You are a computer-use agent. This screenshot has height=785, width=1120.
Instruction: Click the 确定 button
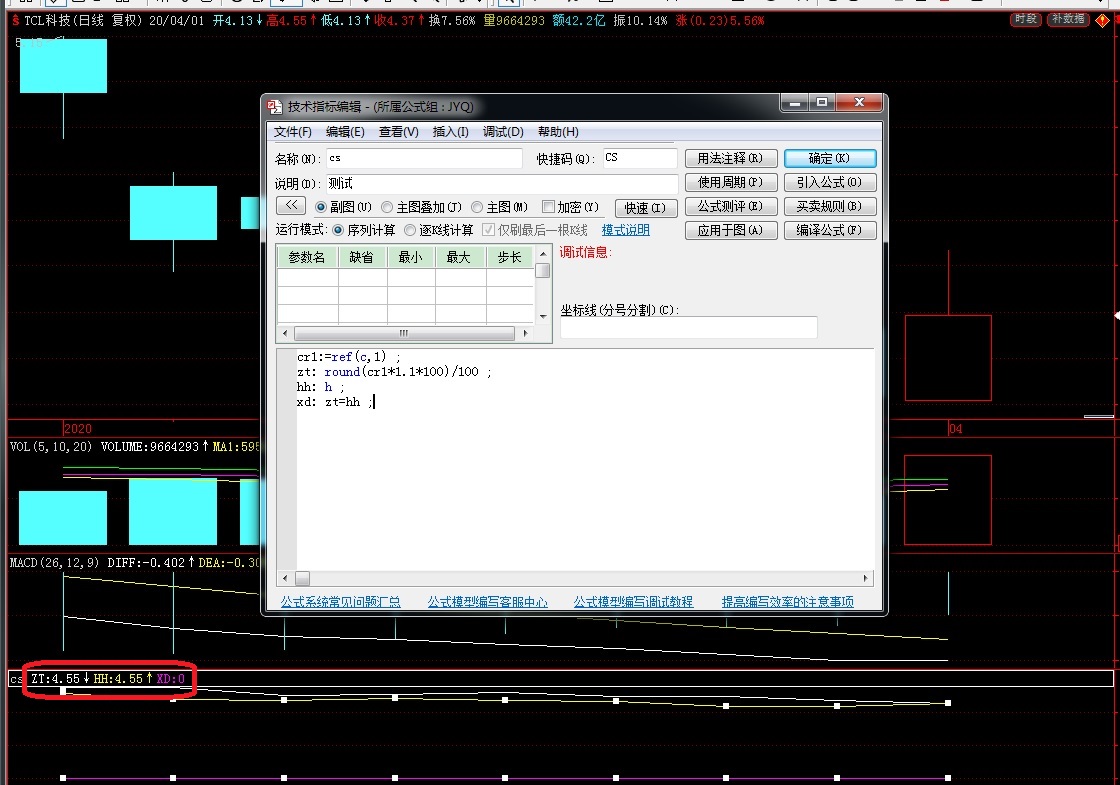coord(830,158)
